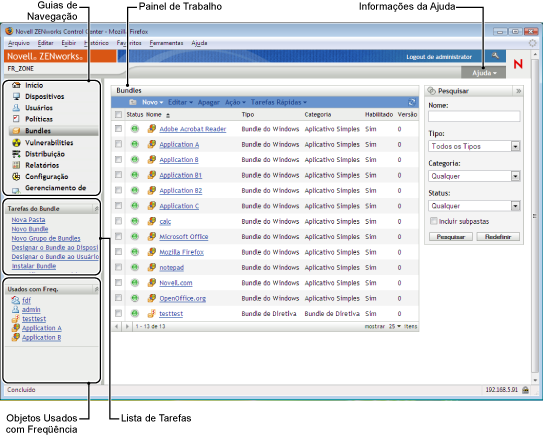
Task: Check the testtest row checkbox
Action: (x=118, y=313)
